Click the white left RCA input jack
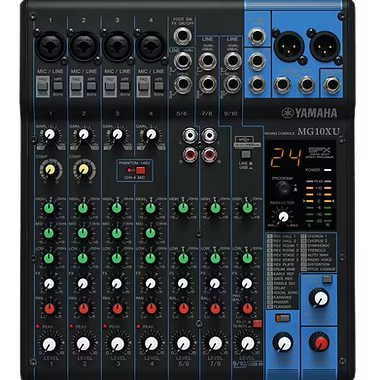380x380 pixels. pos(190,135)
